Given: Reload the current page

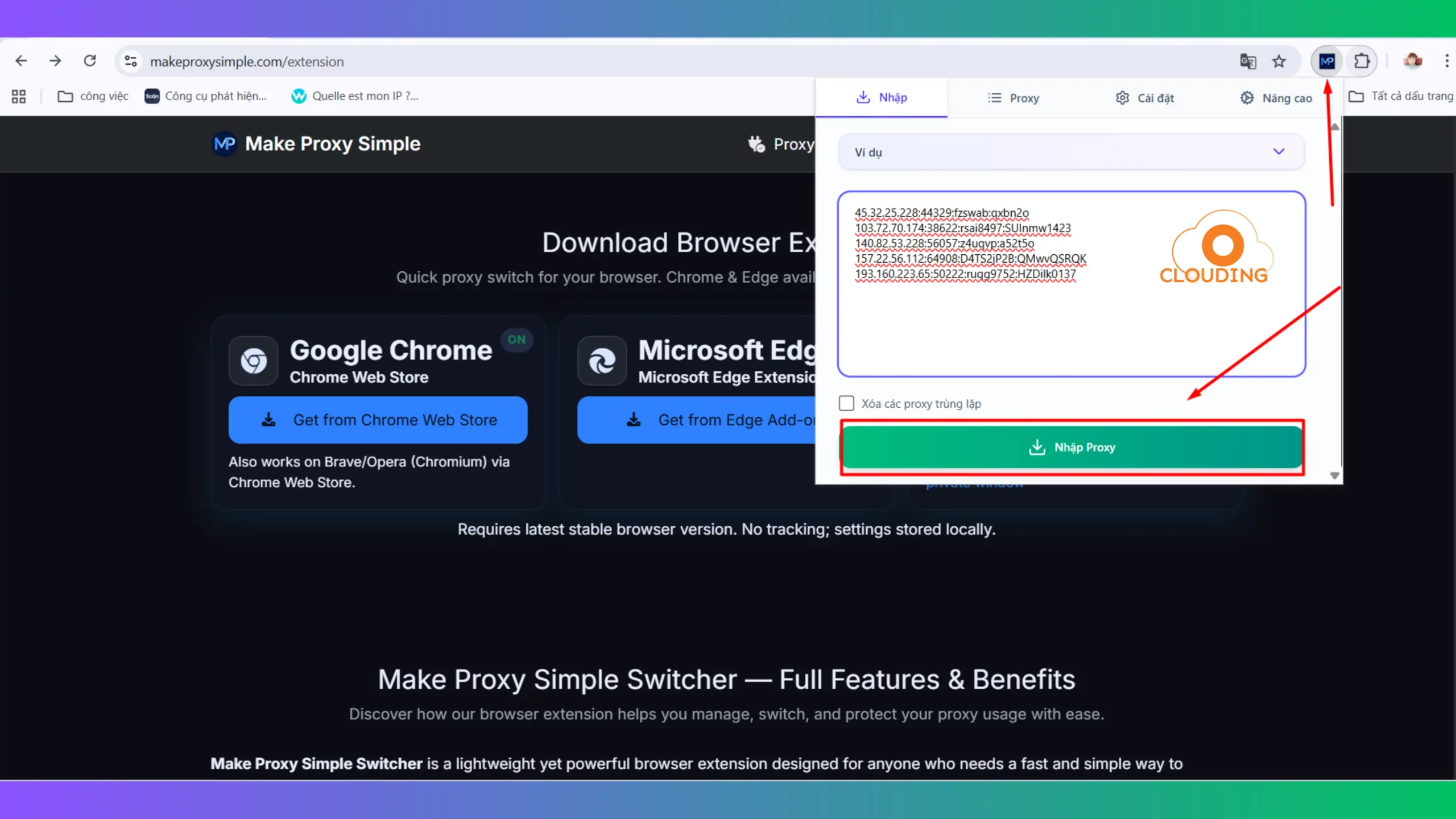Looking at the screenshot, I should [x=90, y=61].
